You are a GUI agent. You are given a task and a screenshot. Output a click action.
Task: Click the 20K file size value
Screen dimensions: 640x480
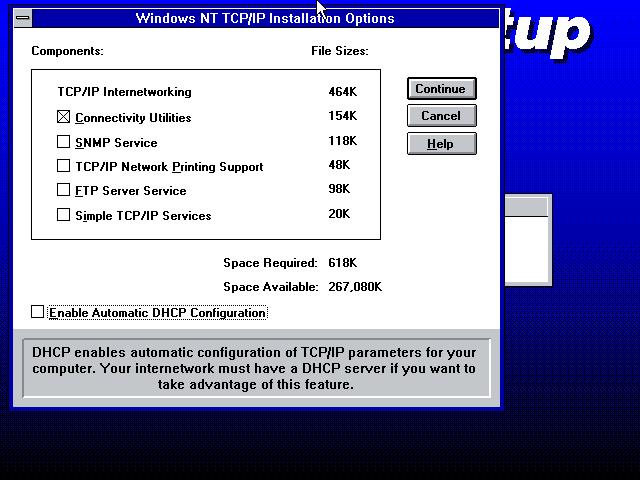tap(339, 213)
